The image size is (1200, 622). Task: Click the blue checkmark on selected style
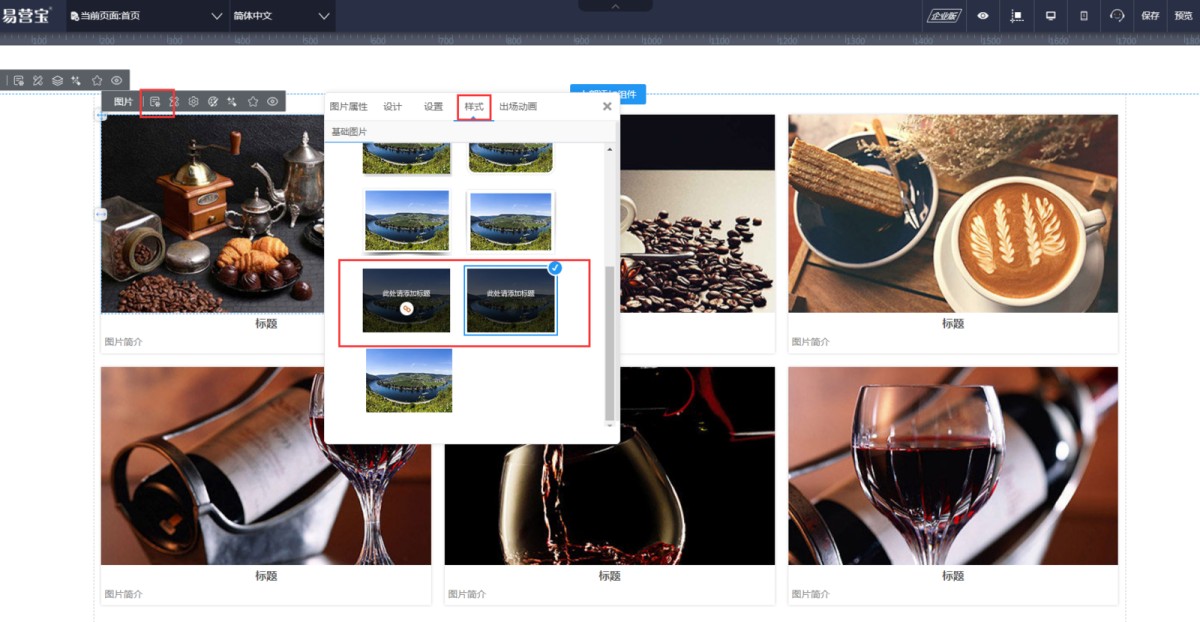click(x=555, y=268)
